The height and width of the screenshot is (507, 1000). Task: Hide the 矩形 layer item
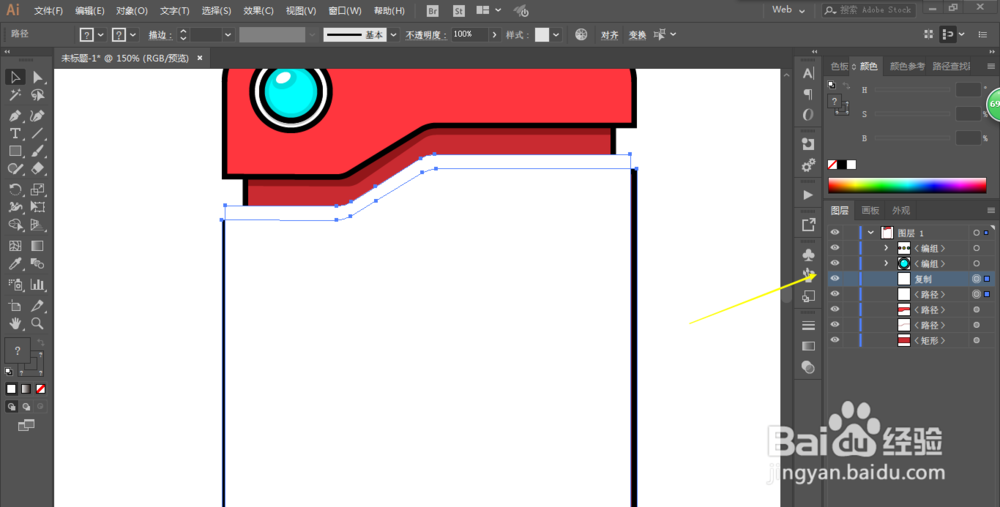[x=835, y=340]
